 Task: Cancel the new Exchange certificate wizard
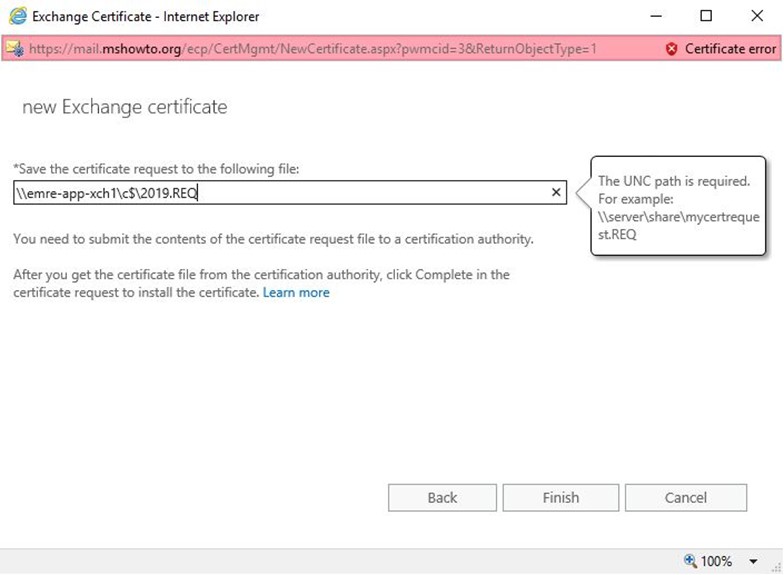coord(686,498)
